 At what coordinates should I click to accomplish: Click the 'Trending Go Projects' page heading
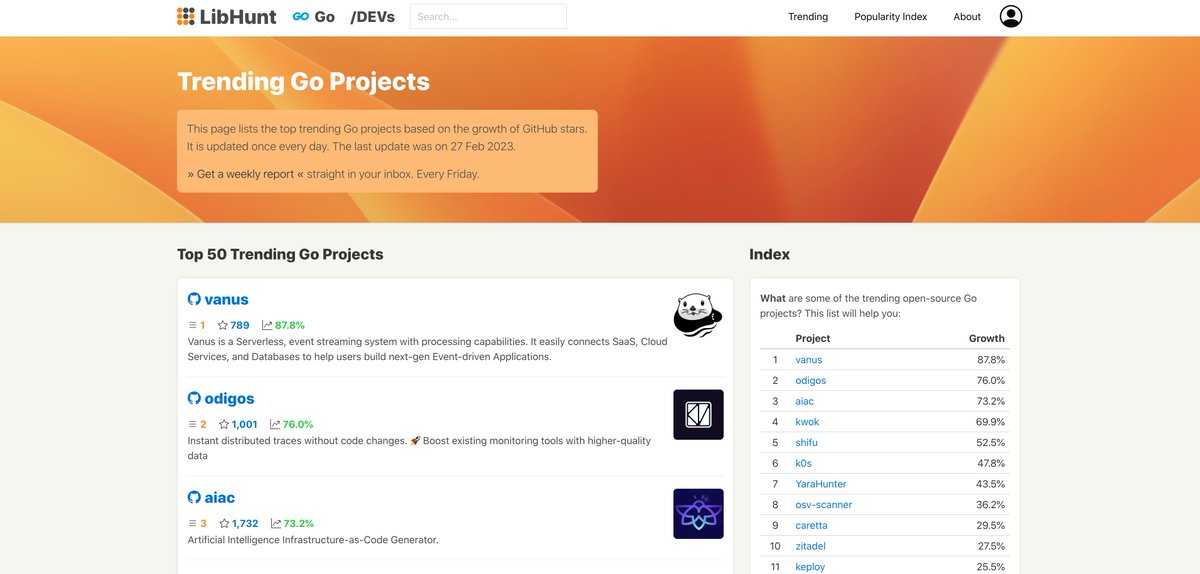303,82
